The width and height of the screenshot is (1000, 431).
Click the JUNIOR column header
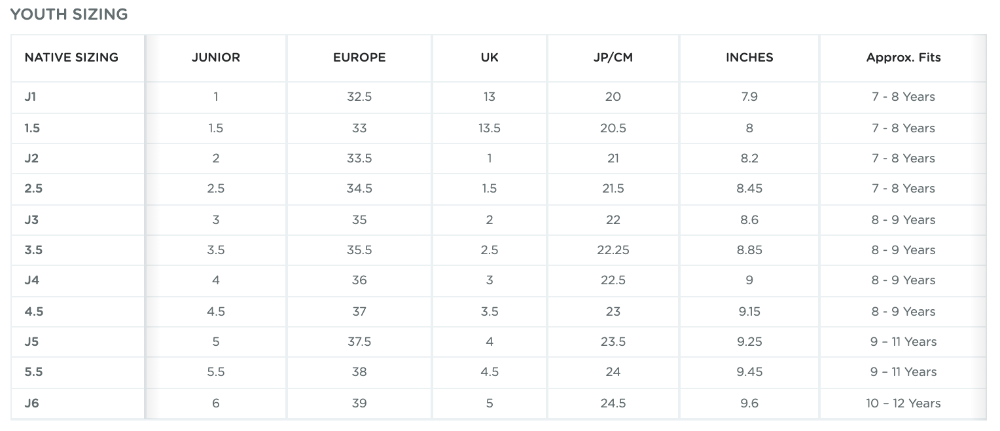(x=216, y=58)
